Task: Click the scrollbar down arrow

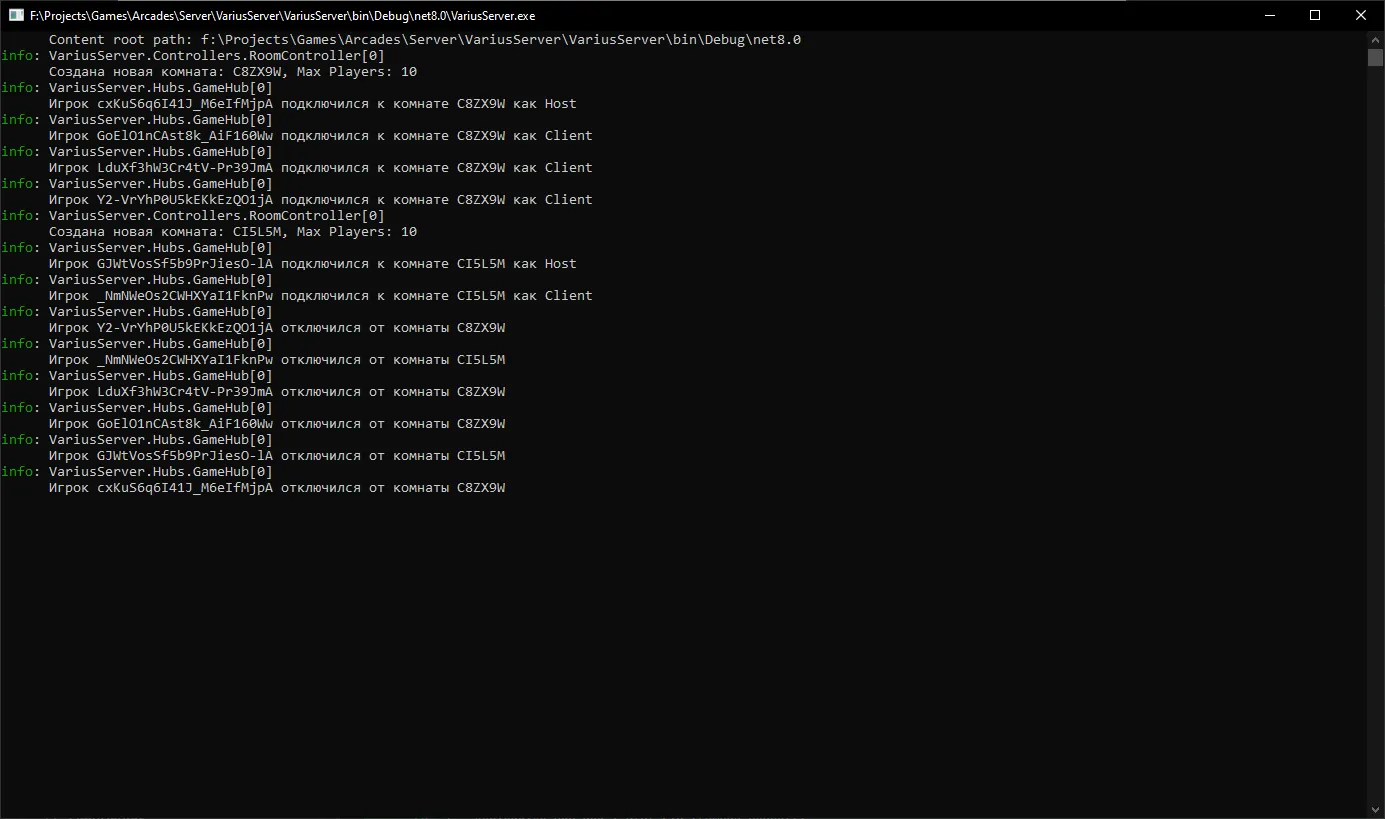Action: point(1375,809)
